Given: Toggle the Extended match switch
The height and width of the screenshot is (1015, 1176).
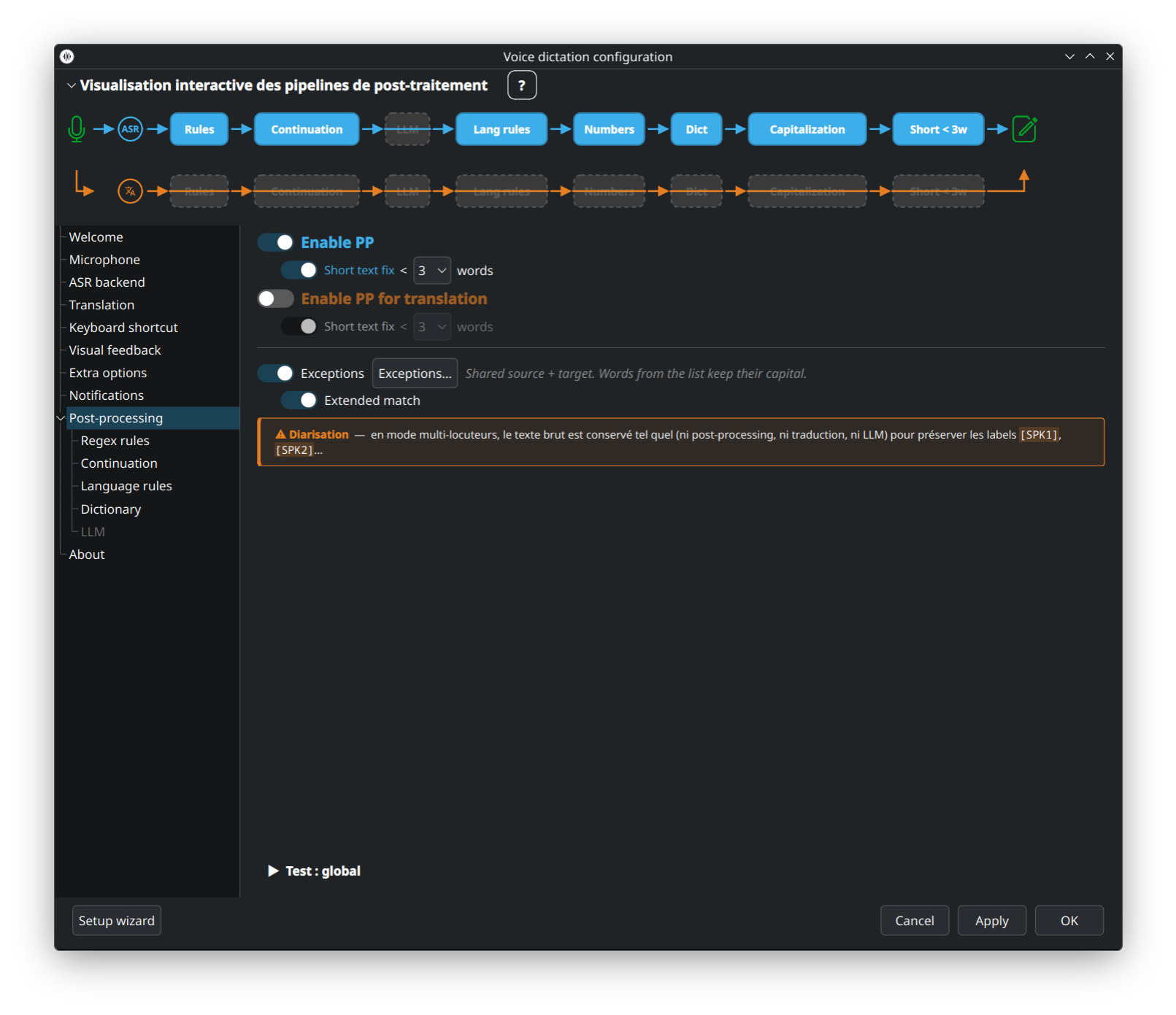Looking at the screenshot, I should pyautogui.click(x=299, y=400).
